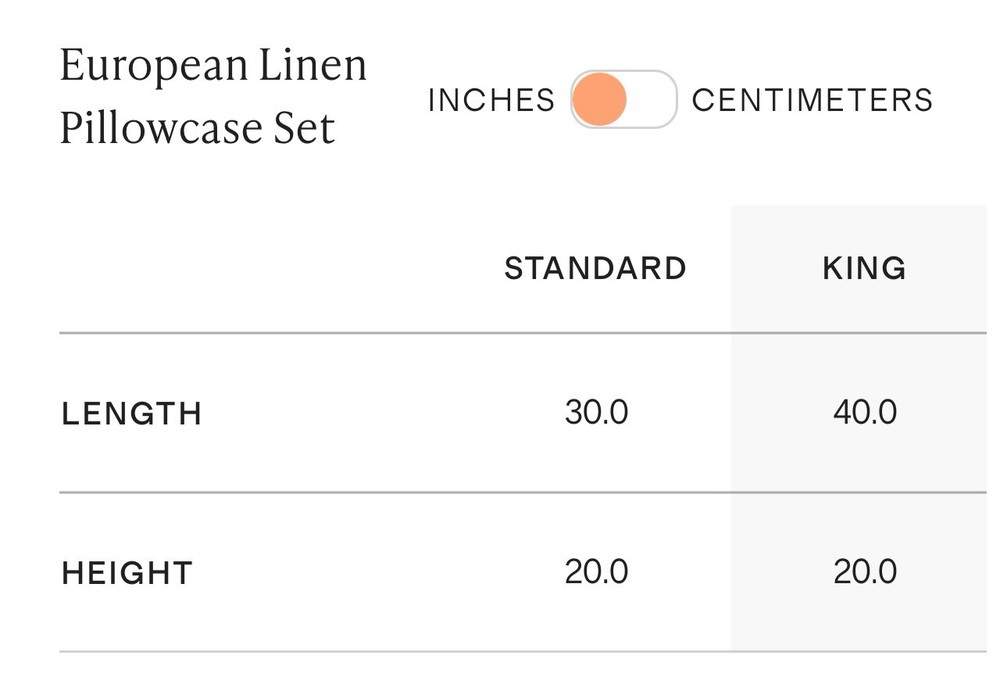This screenshot has width=1000, height=677.
Task: Click the King height value 20.0
Action: pos(864,572)
